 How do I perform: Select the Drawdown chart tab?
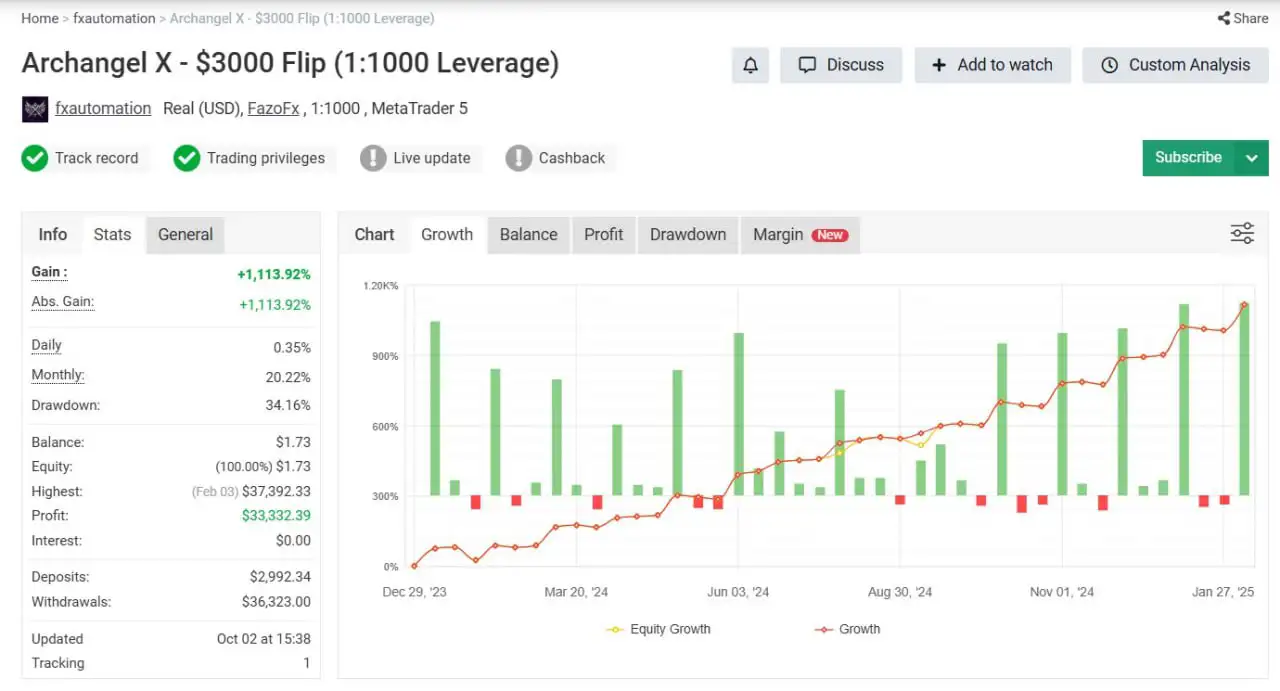pos(688,234)
